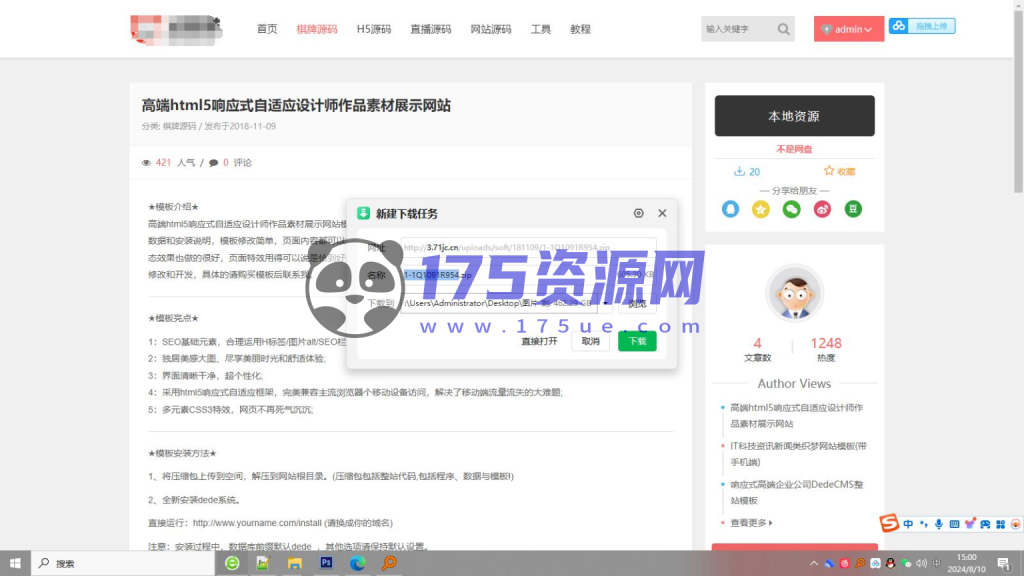Click the green download manager logo icon
The width and height of the screenshot is (1024, 576).
pyautogui.click(x=363, y=214)
